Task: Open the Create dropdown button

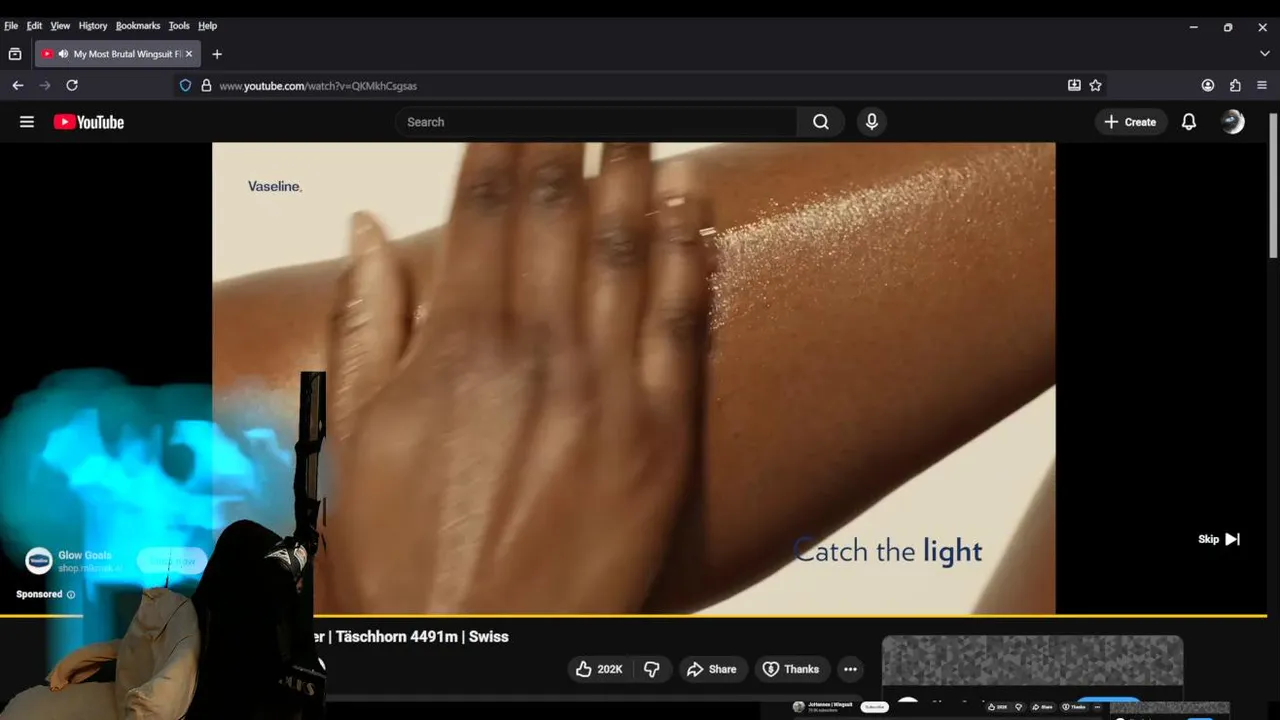Action: point(1131,122)
